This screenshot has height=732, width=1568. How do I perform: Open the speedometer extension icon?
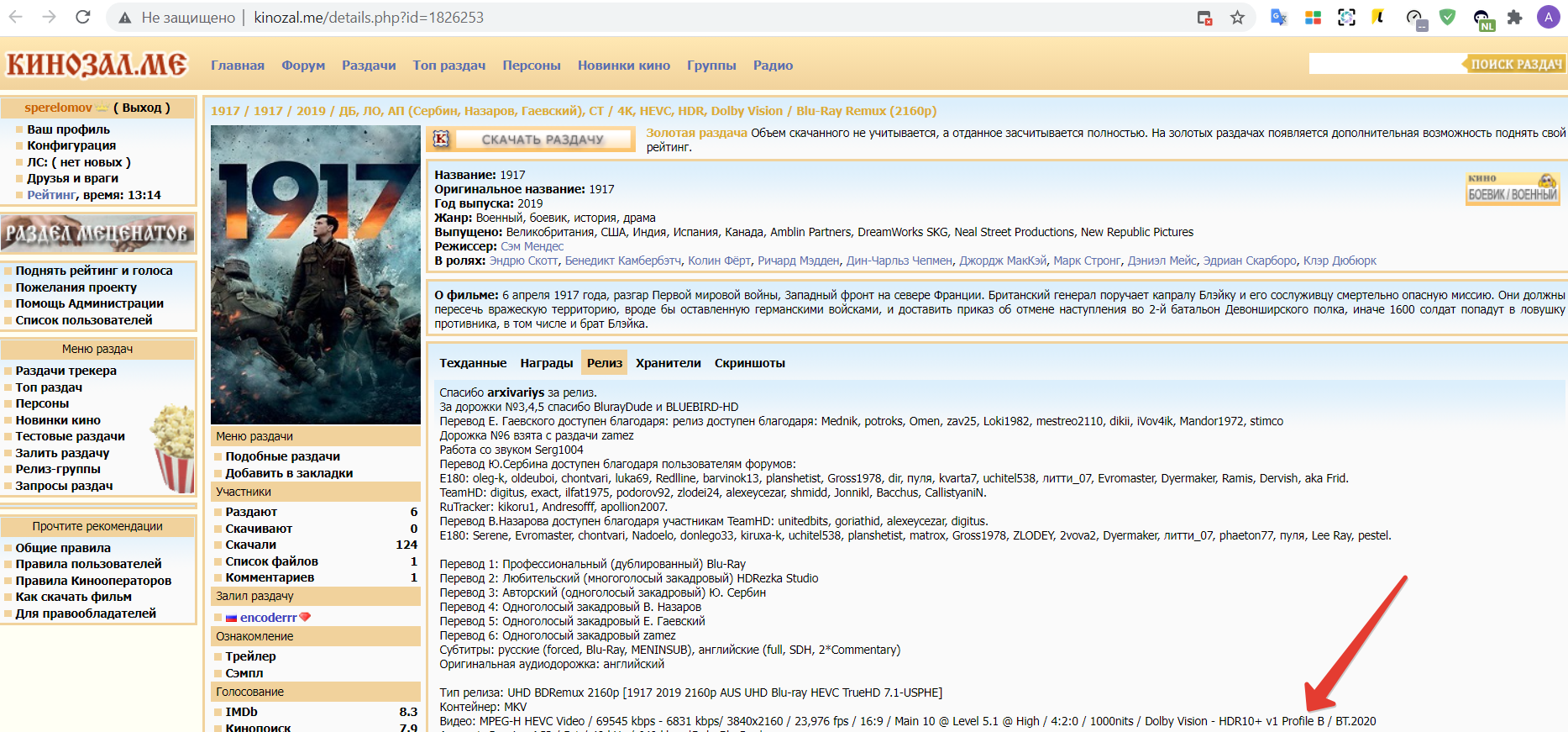(x=1414, y=18)
